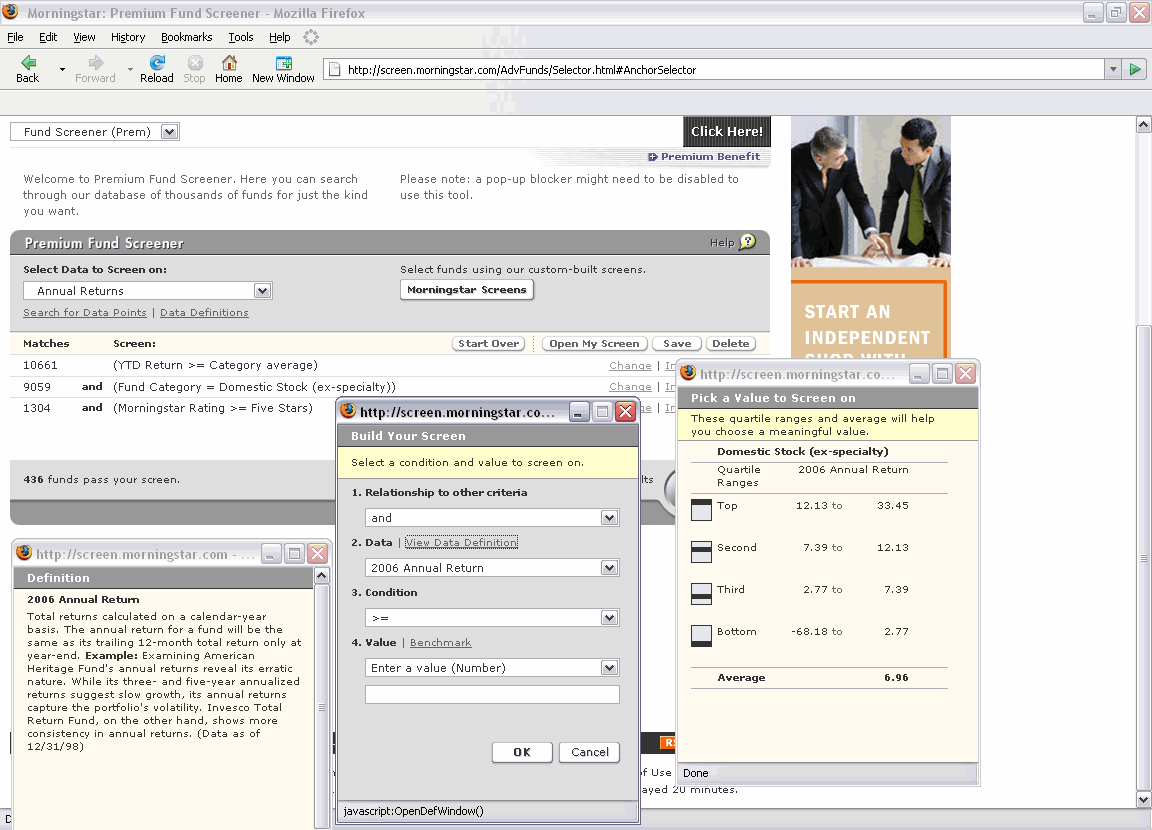
Task: Click the Top quartile range icon
Action: pos(701,509)
